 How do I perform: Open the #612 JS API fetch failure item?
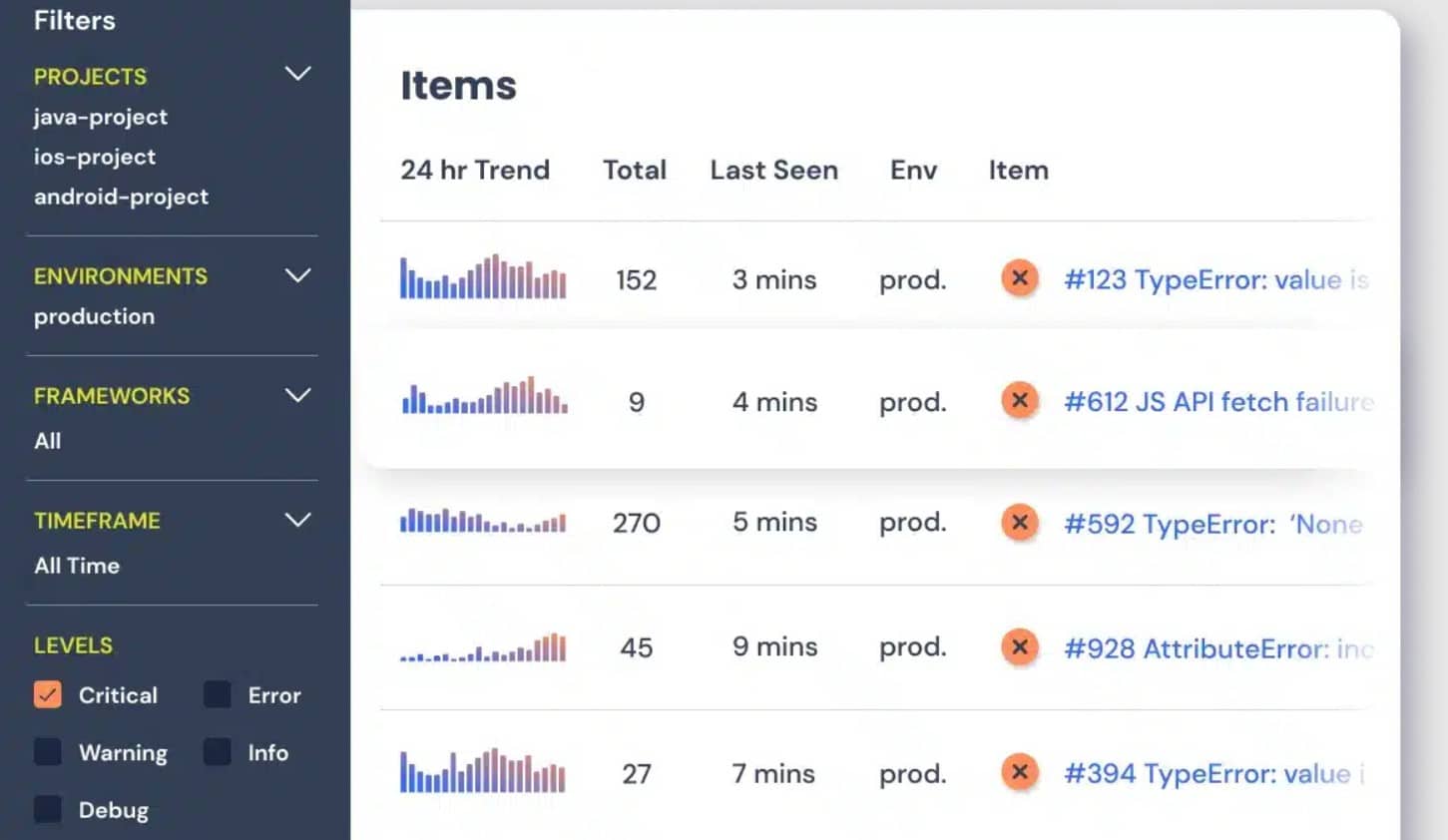tap(1212, 401)
